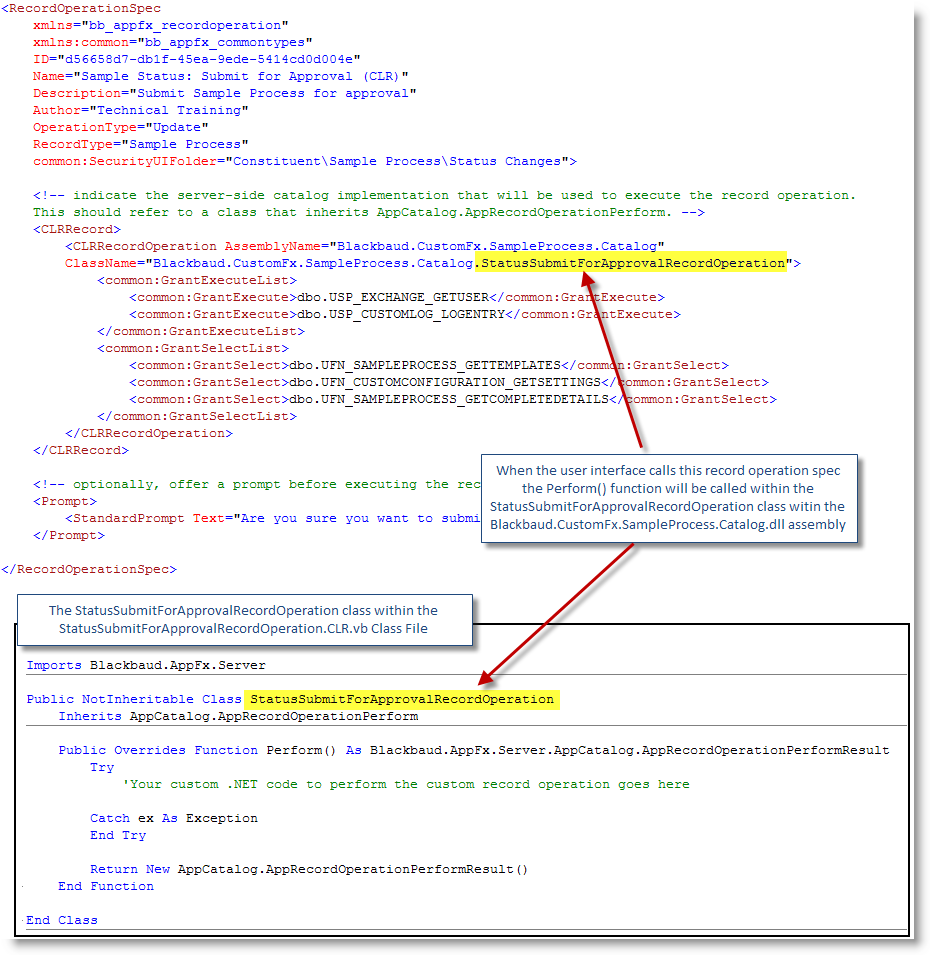Select the dbo.USP_CUSTOMLOG_LOGENTRY grant entry

click(405, 315)
